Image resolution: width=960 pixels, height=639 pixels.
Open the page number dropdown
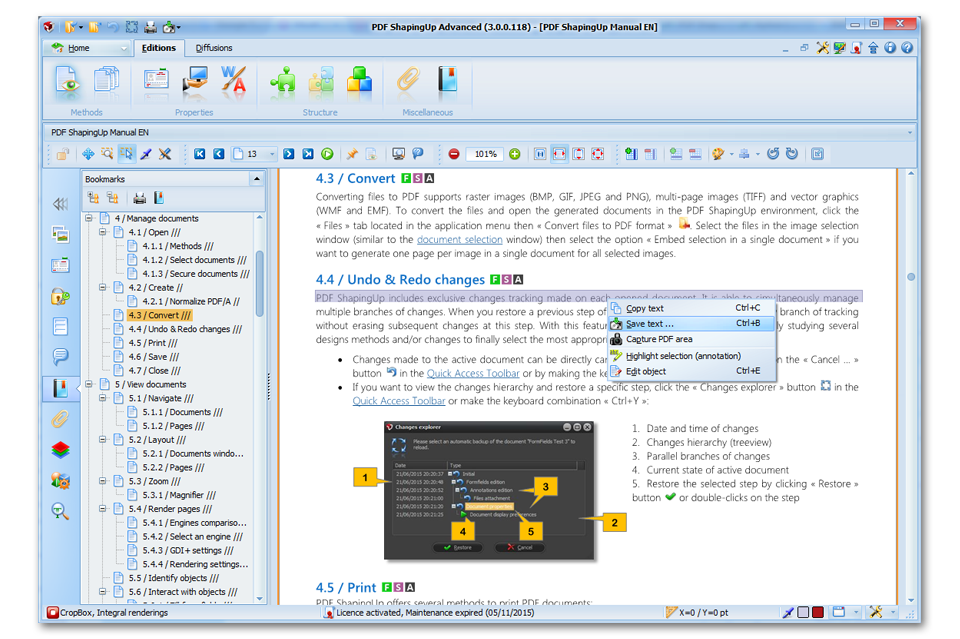coord(272,154)
